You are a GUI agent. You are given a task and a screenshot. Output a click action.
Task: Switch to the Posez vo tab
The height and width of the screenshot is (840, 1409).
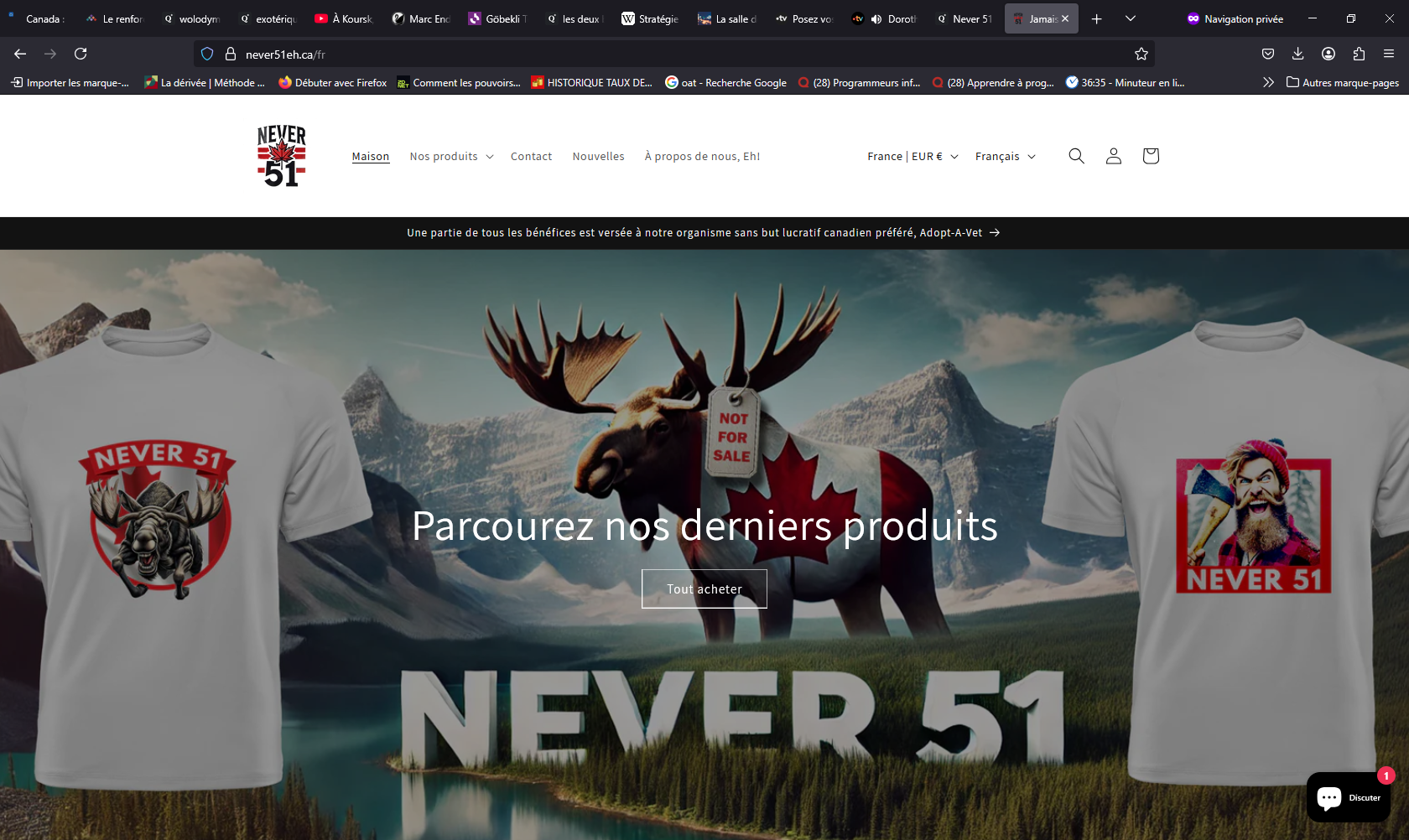[x=804, y=18]
